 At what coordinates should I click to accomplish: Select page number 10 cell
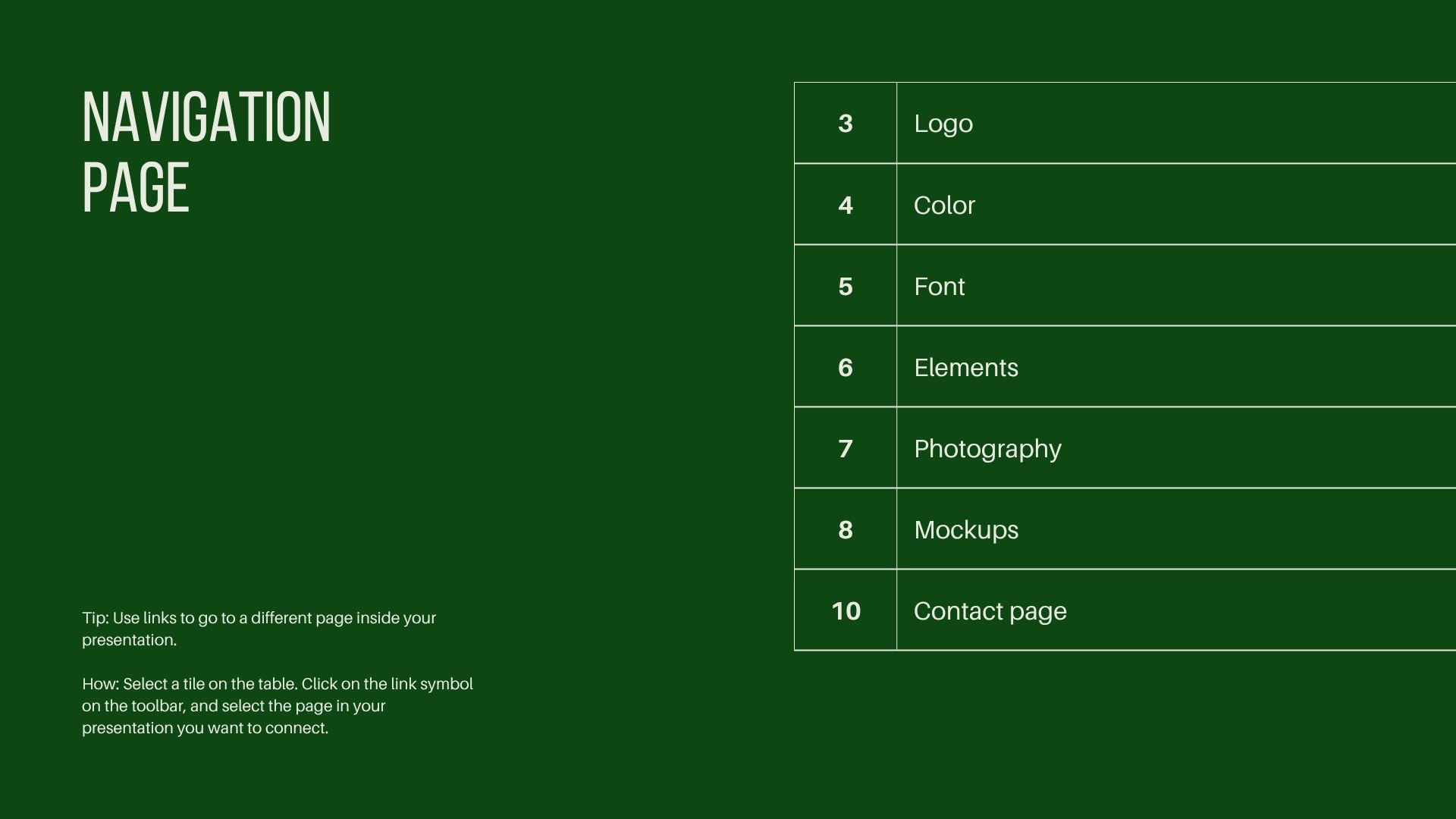(x=846, y=611)
